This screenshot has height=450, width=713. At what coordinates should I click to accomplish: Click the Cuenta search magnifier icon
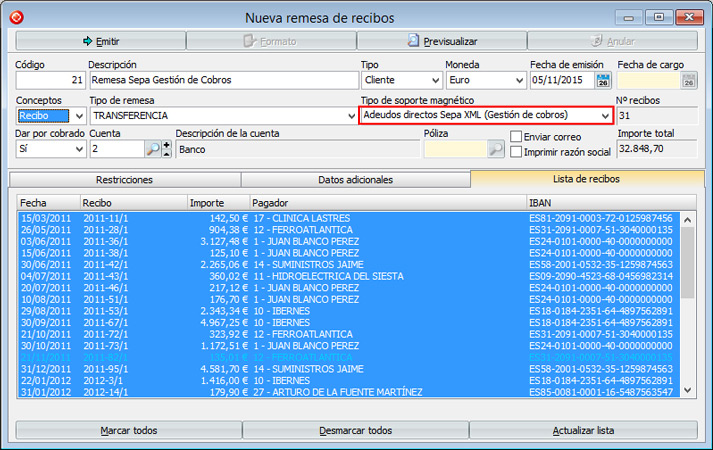pos(152,149)
